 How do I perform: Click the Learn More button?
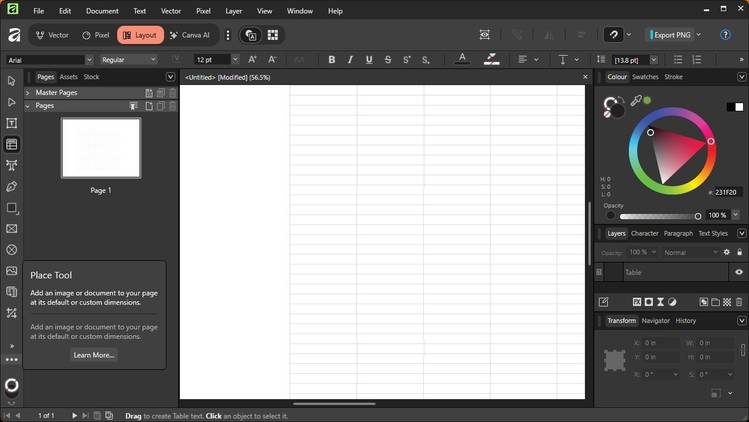[94, 355]
